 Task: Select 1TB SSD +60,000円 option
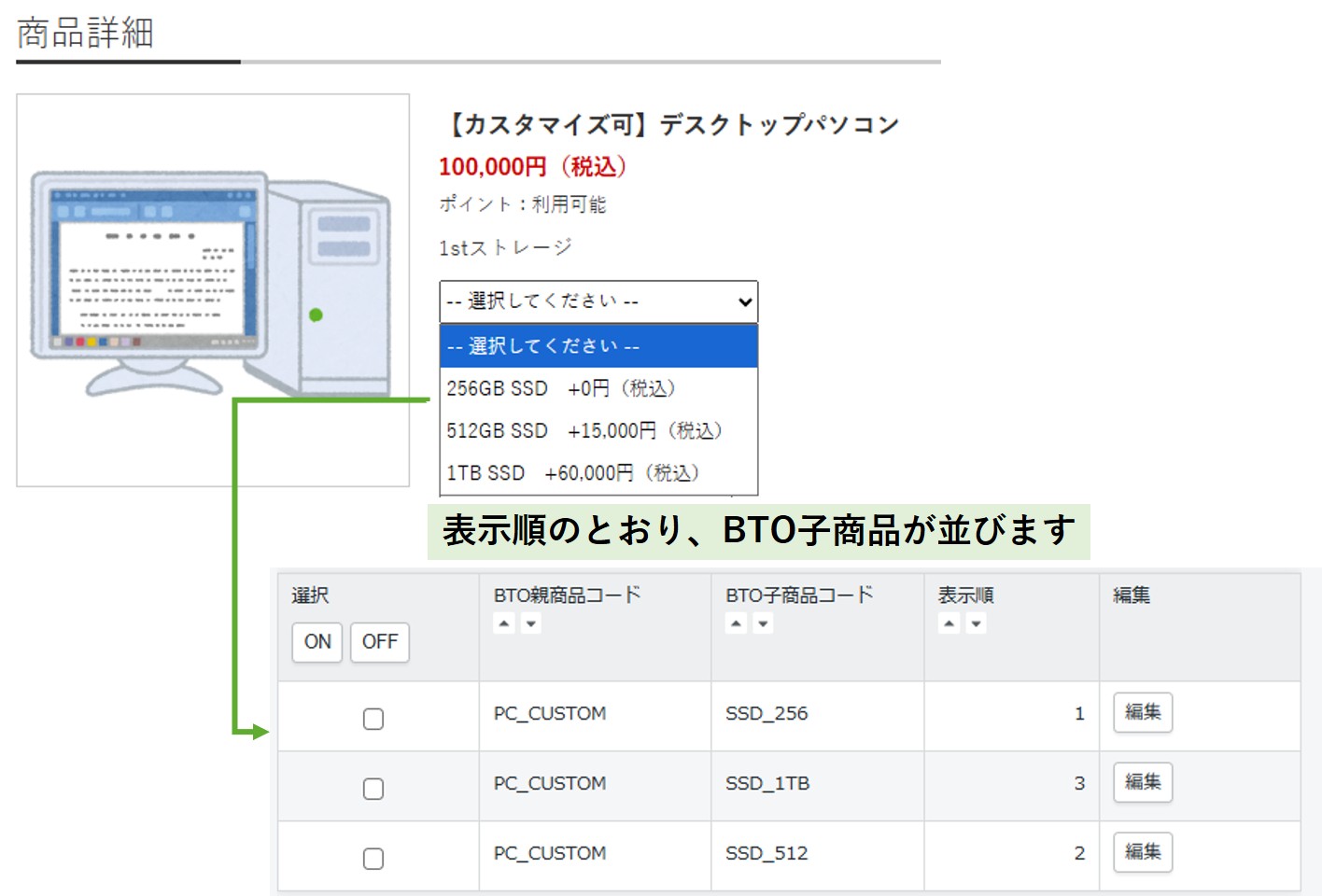click(x=598, y=473)
